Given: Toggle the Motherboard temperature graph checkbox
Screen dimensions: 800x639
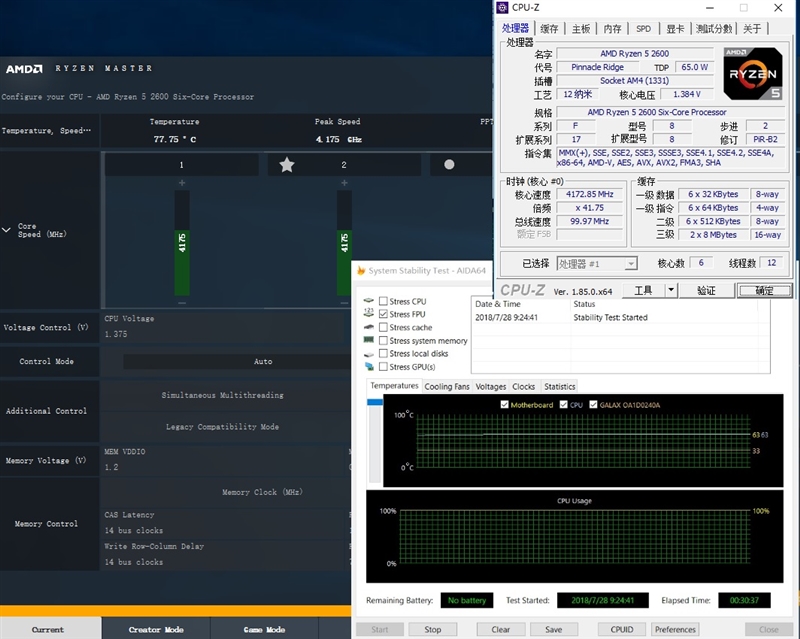Looking at the screenshot, I should (x=505, y=405).
